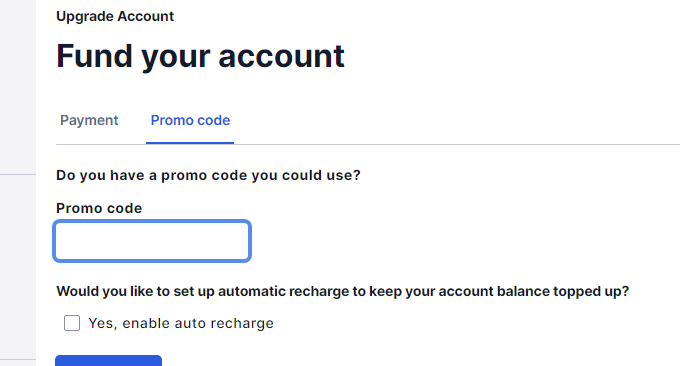
Task: Select the Promo code tab
Action: (x=190, y=120)
